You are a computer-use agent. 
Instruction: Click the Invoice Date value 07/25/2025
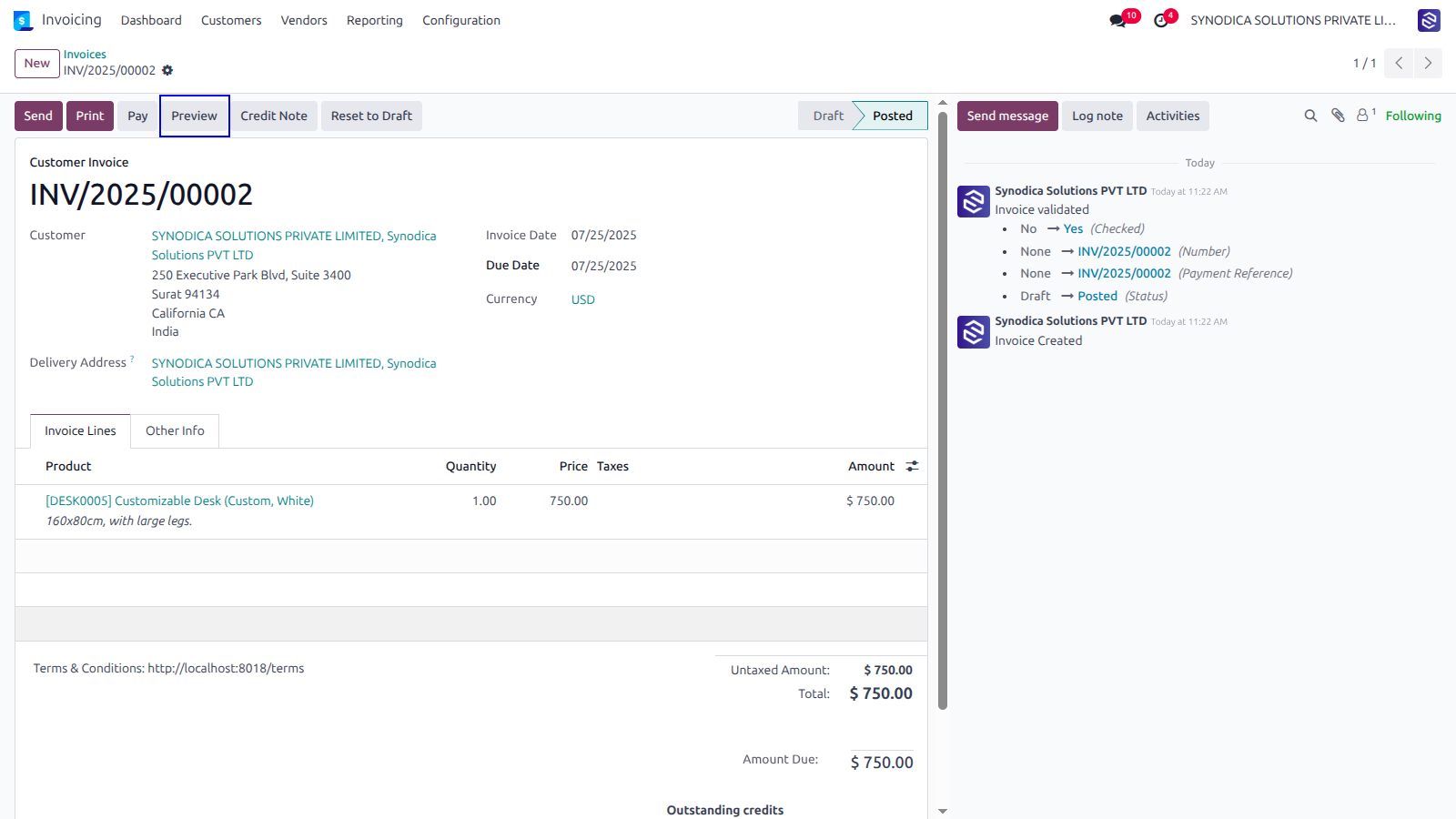[x=604, y=235]
